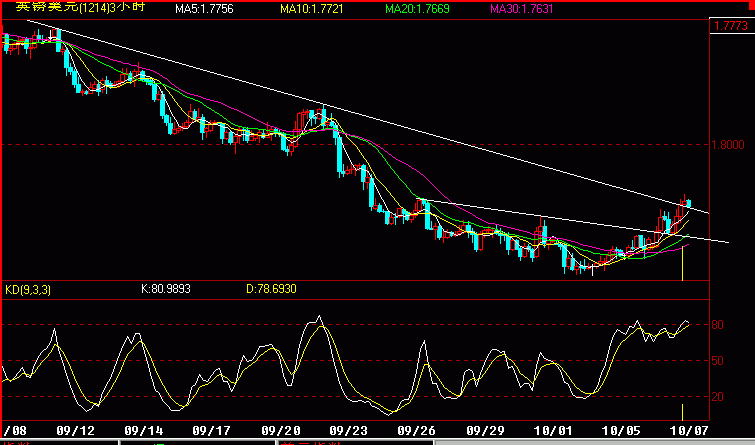Select the MA5:1.7756 indicator label
Screen dimensions: 755x445
coord(204,9)
